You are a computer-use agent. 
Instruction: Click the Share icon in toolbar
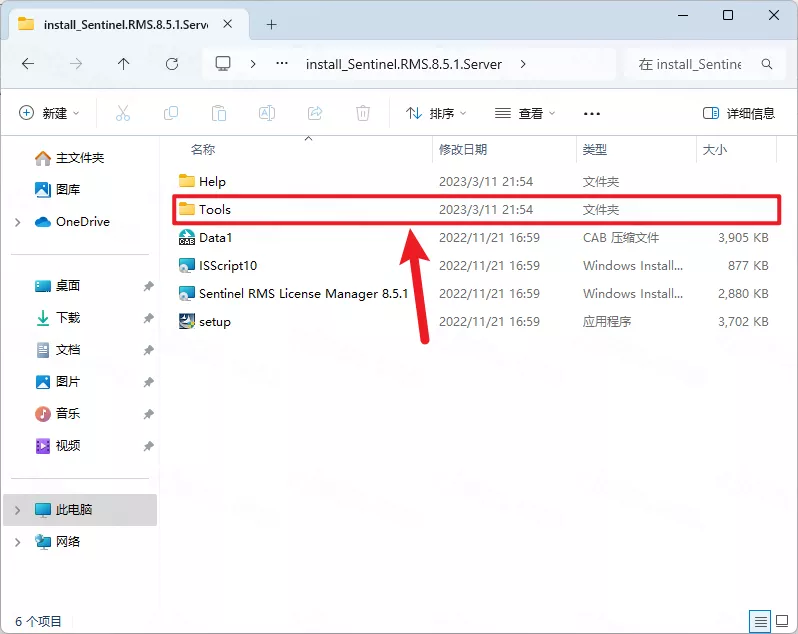point(315,114)
